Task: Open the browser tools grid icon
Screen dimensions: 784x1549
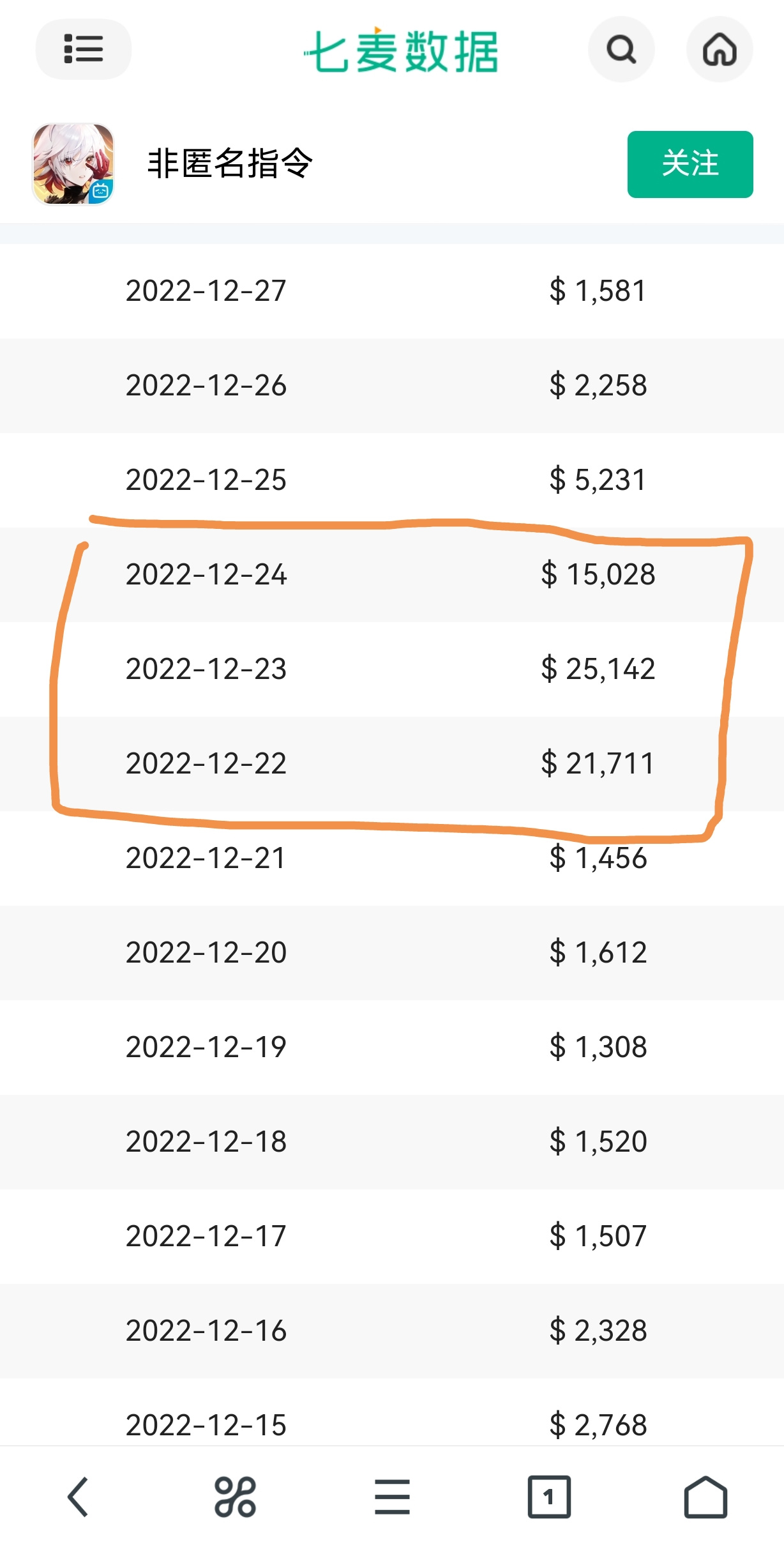Action: pyautogui.click(x=235, y=1497)
